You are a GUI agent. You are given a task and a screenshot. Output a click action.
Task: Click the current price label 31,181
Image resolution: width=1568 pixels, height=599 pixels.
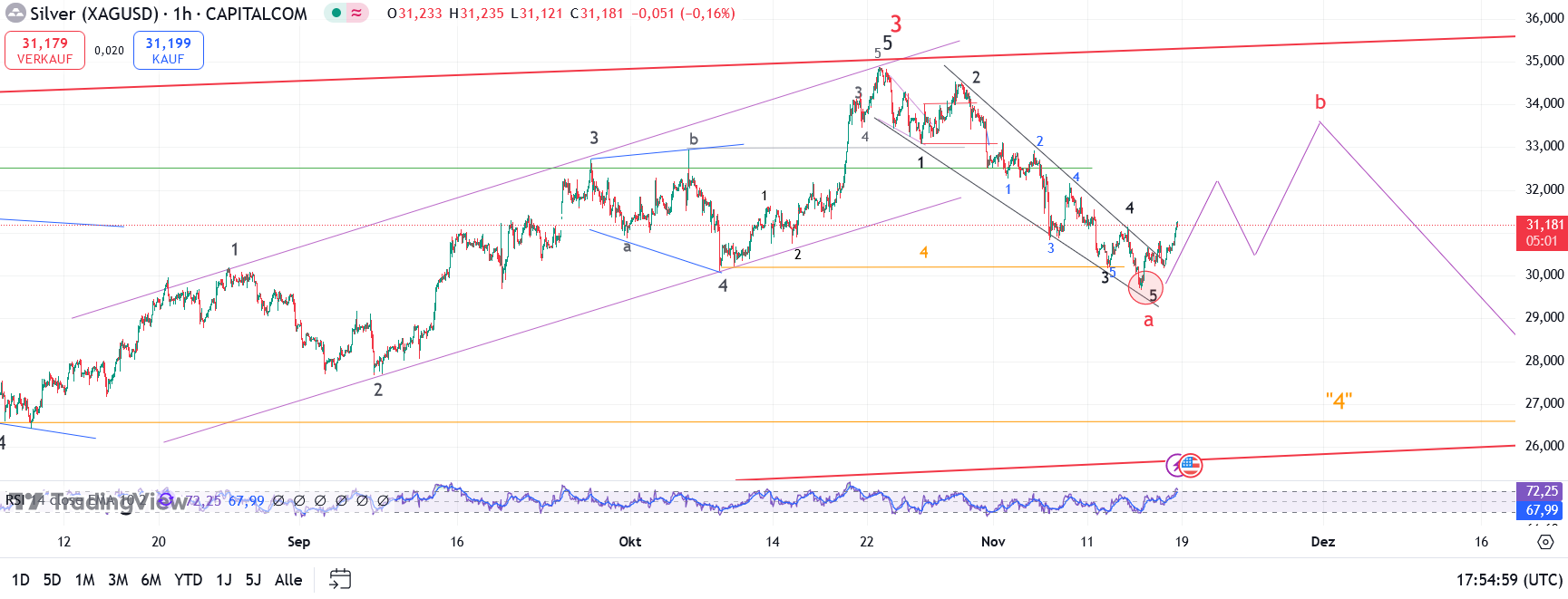click(1542, 233)
